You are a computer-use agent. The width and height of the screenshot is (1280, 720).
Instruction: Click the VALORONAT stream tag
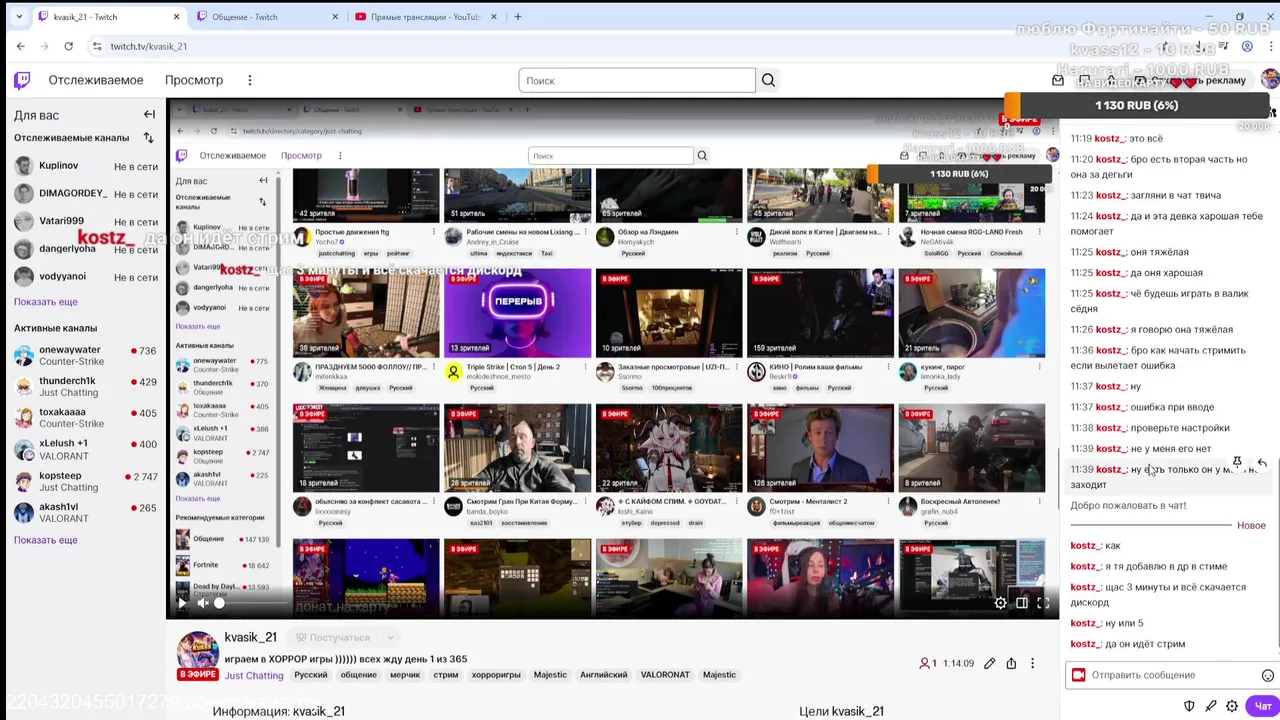pyautogui.click(x=665, y=675)
